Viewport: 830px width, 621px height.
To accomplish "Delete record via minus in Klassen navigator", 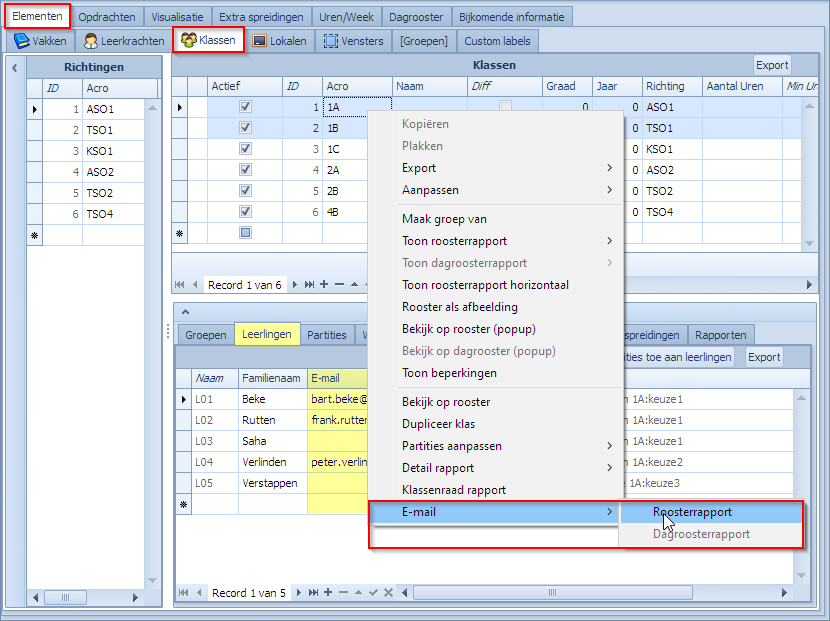I will pyautogui.click(x=339, y=285).
